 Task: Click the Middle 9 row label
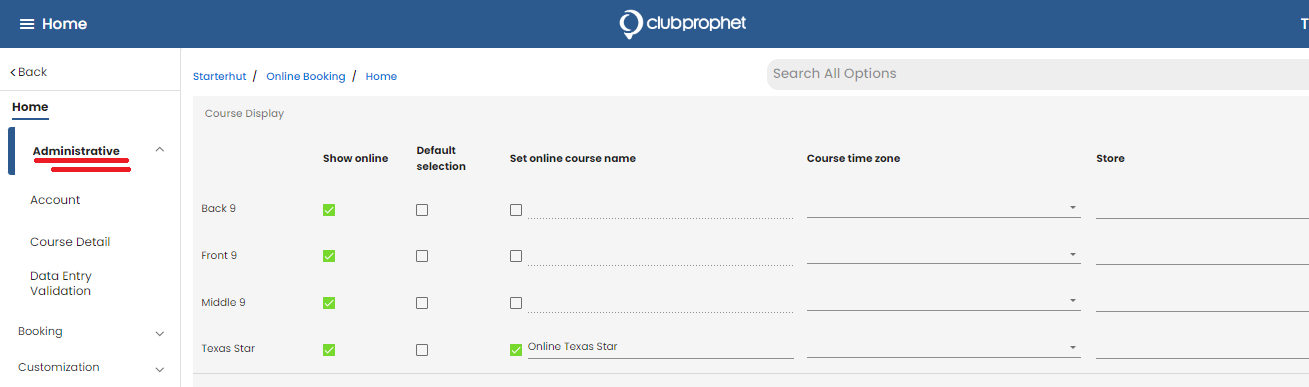pyautogui.click(x=223, y=302)
